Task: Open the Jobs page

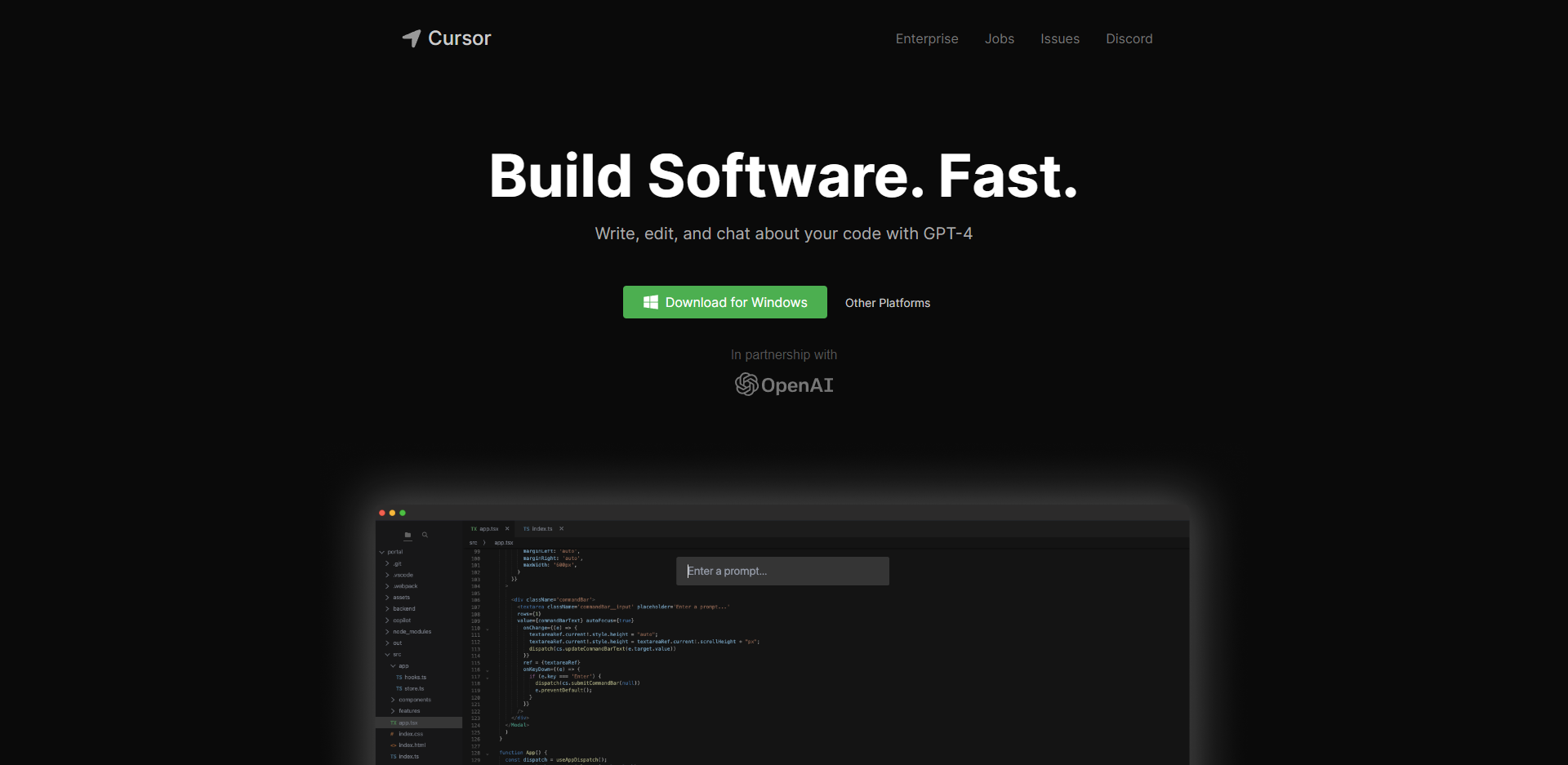Action: click(1000, 38)
